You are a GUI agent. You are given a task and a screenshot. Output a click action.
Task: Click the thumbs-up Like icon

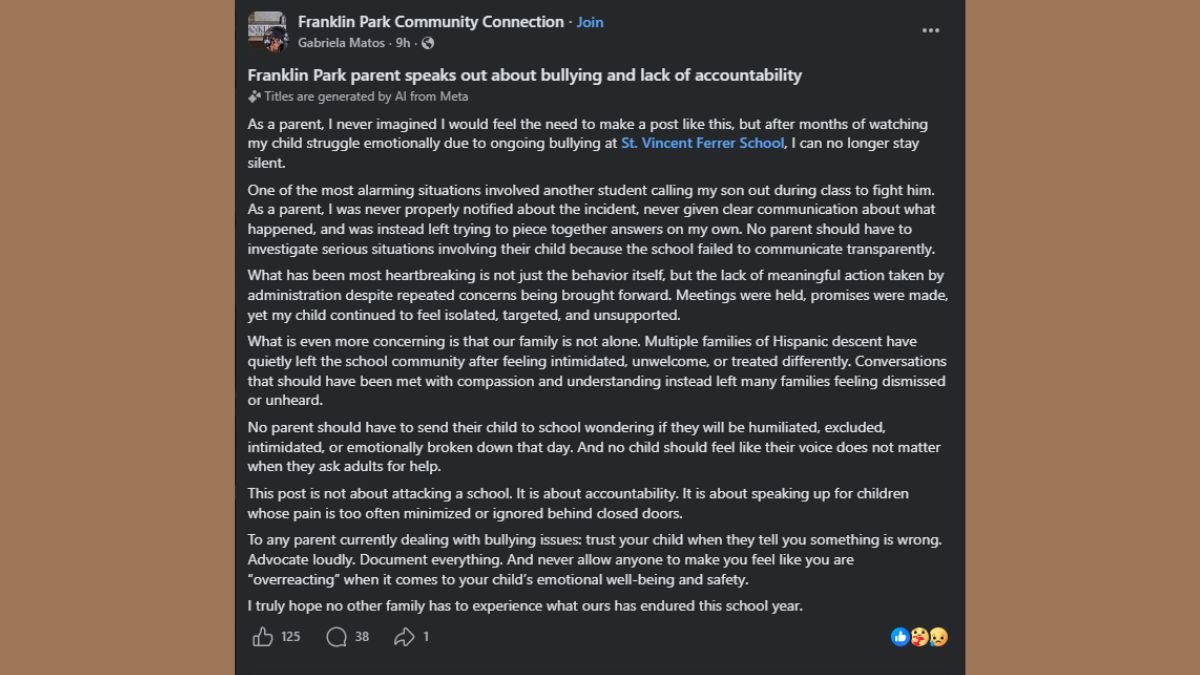tap(262, 637)
